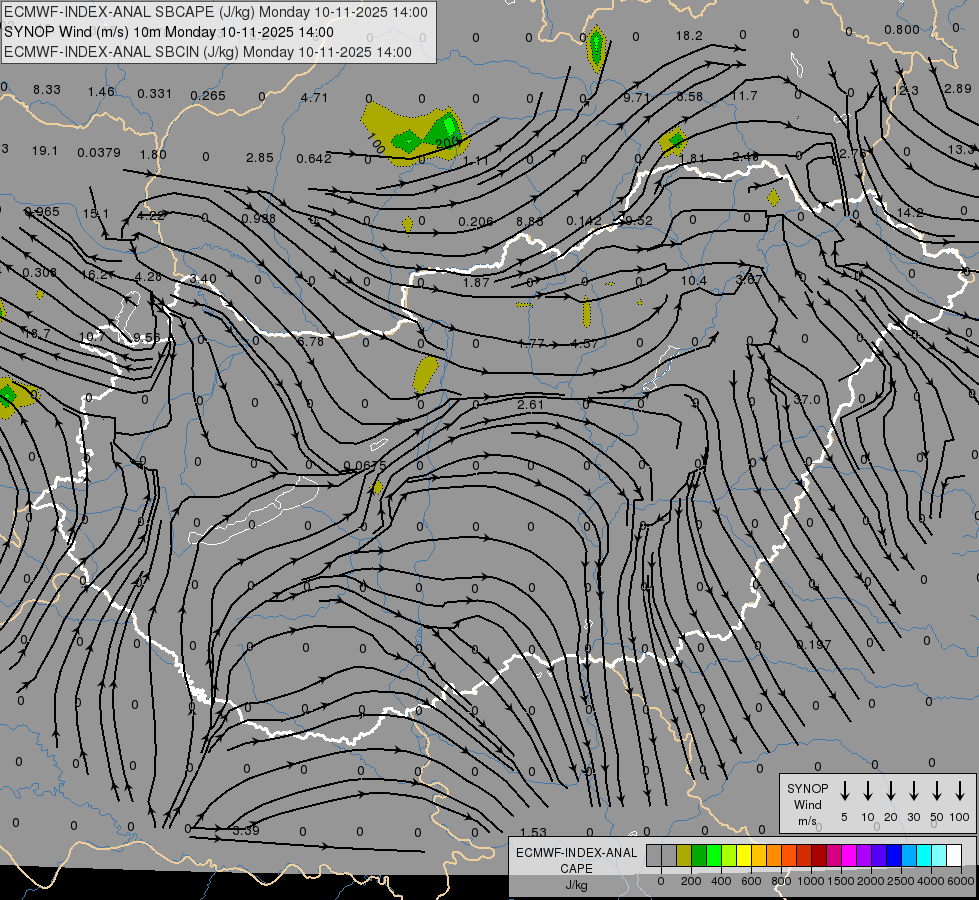Viewport: 979px width, 900px height.
Task: Click the 0.0379 map value
Action: point(99,152)
